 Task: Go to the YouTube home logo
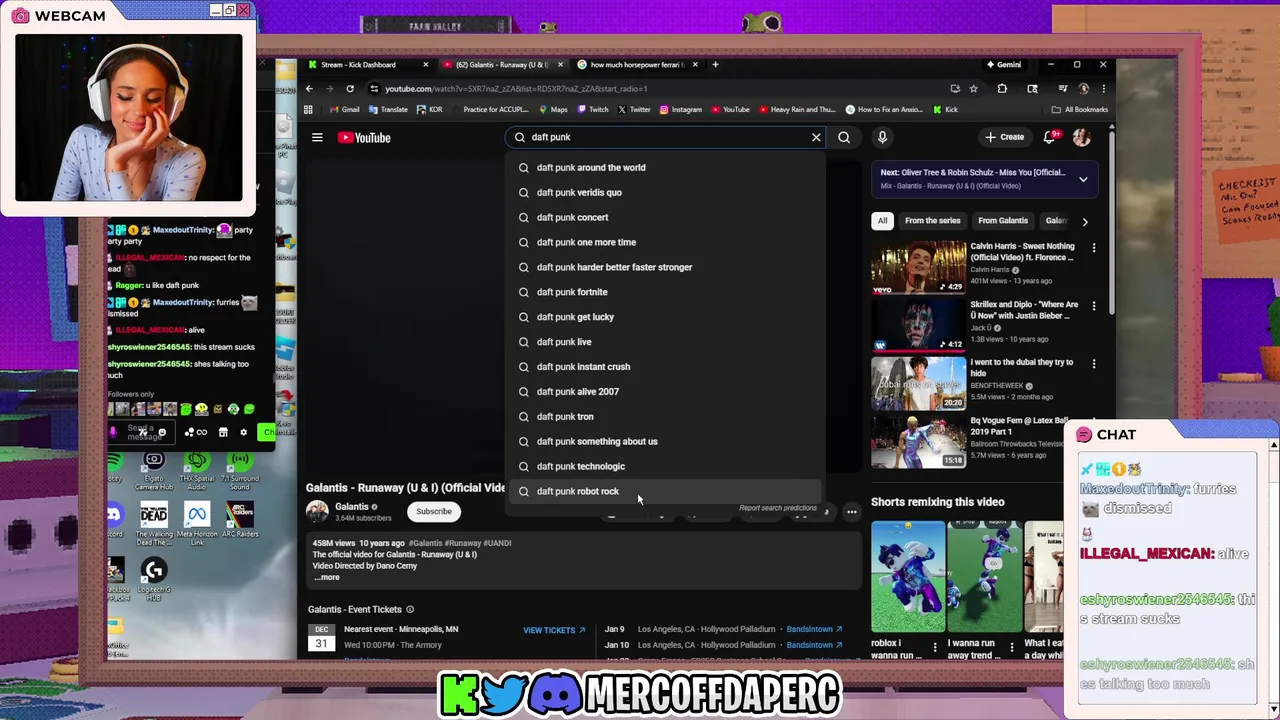364,138
